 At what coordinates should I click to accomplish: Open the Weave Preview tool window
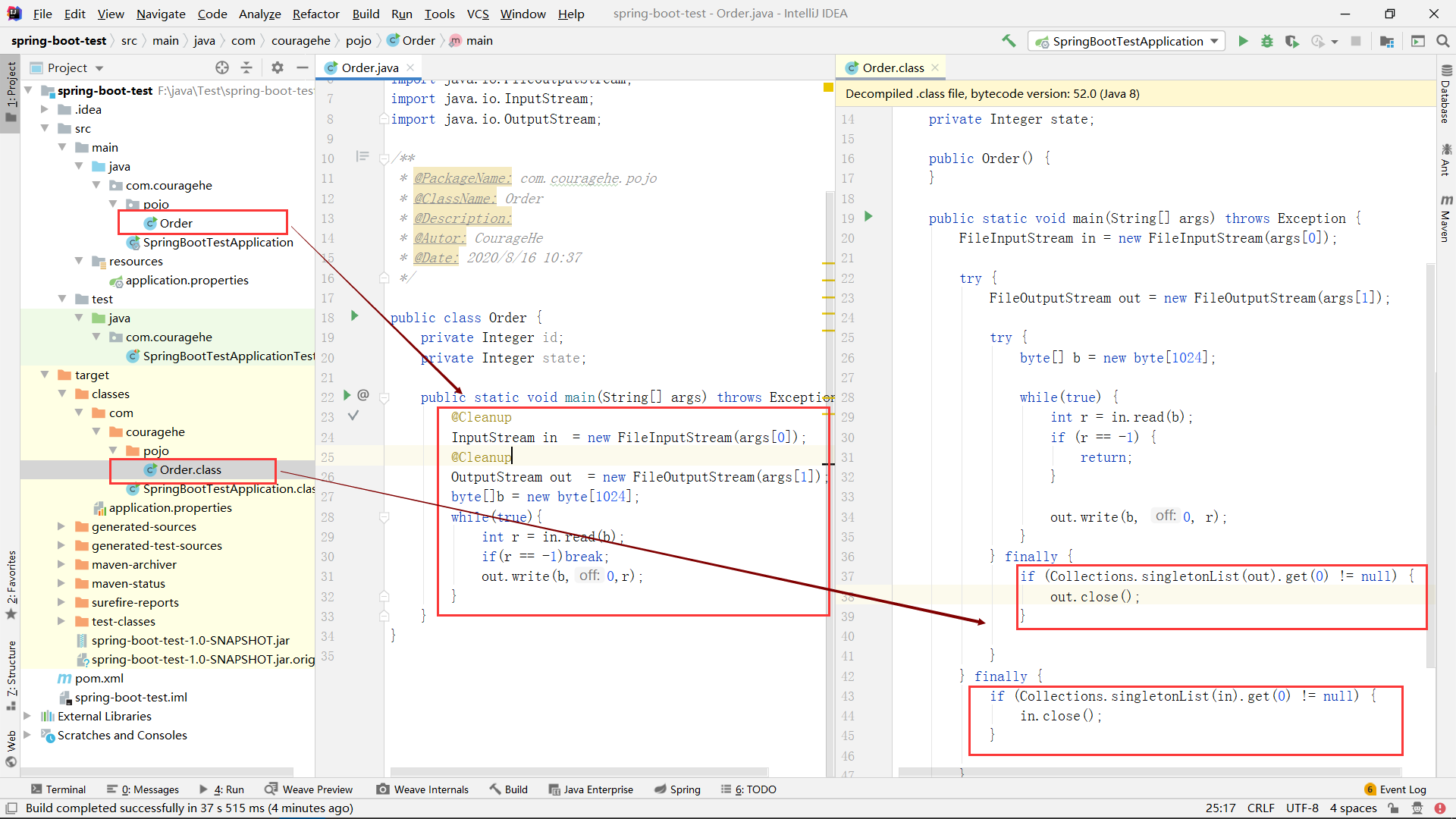pos(309,789)
